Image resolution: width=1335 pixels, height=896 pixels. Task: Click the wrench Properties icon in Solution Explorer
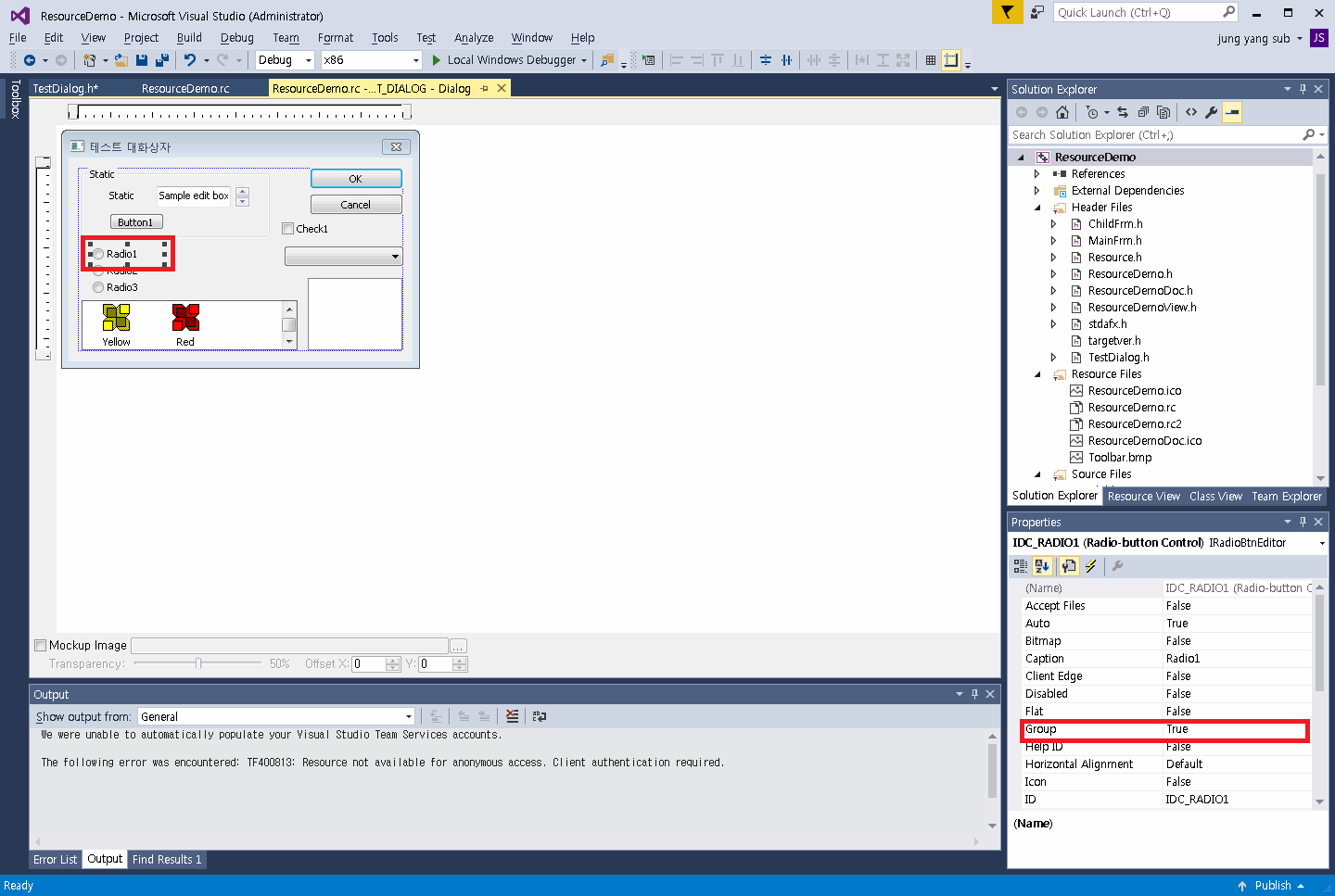1212,112
